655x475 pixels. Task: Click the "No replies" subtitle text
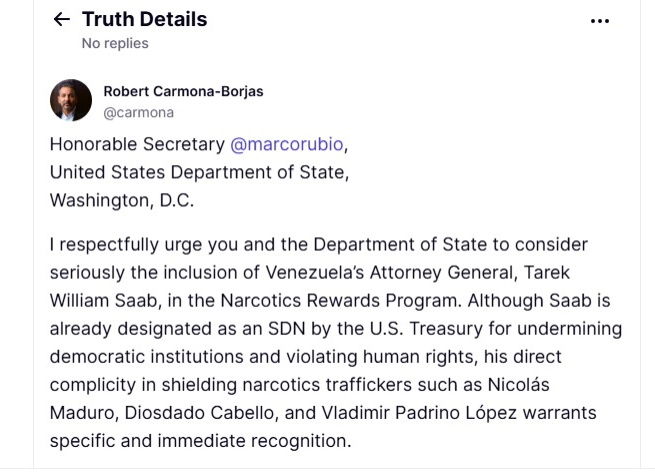115,43
